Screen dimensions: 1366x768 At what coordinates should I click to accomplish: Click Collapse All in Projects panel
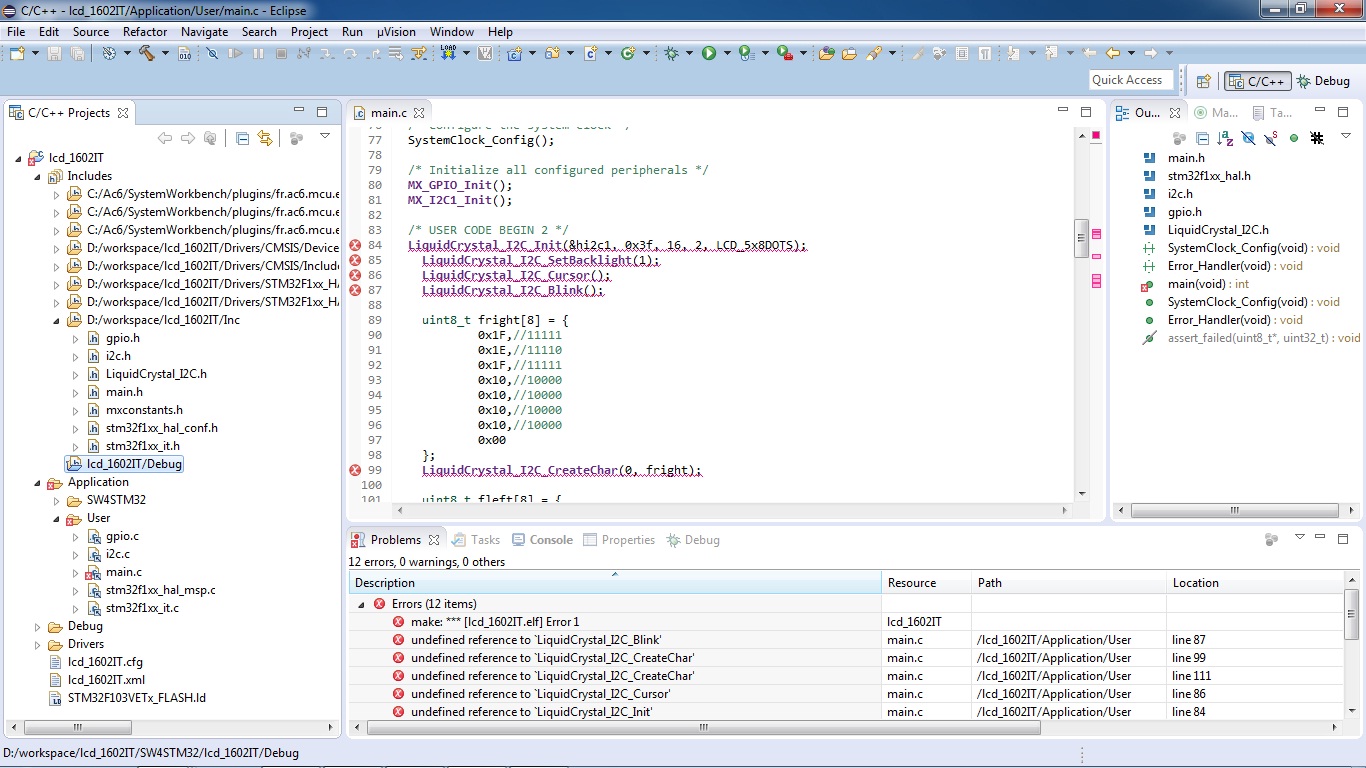pos(242,138)
